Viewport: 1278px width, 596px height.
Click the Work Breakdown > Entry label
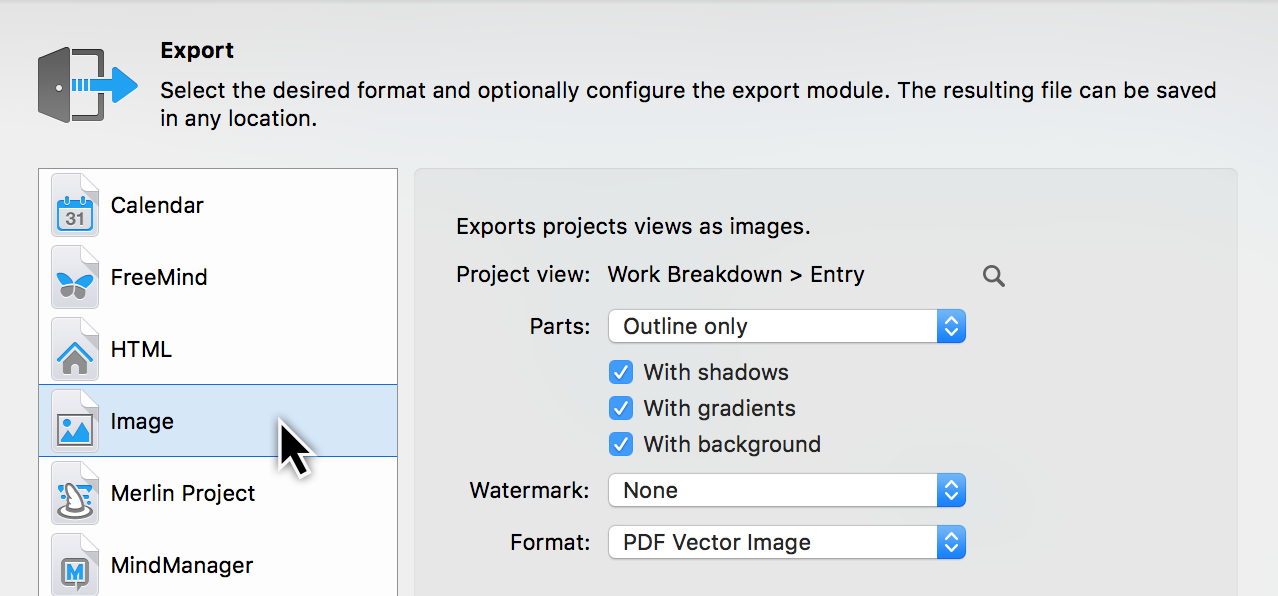(735, 274)
